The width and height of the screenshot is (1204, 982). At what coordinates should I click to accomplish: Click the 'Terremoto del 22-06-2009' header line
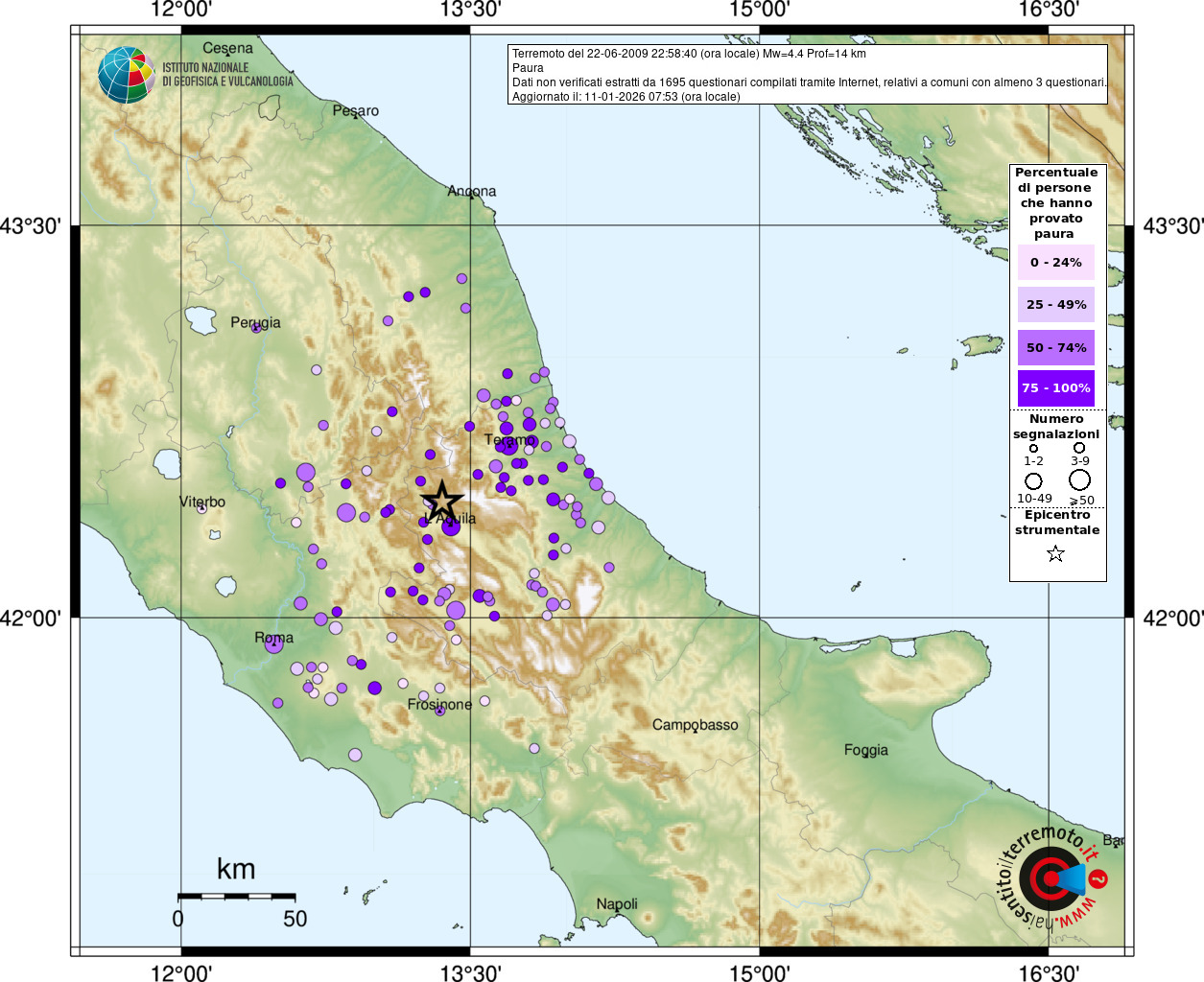coord(689,54)
